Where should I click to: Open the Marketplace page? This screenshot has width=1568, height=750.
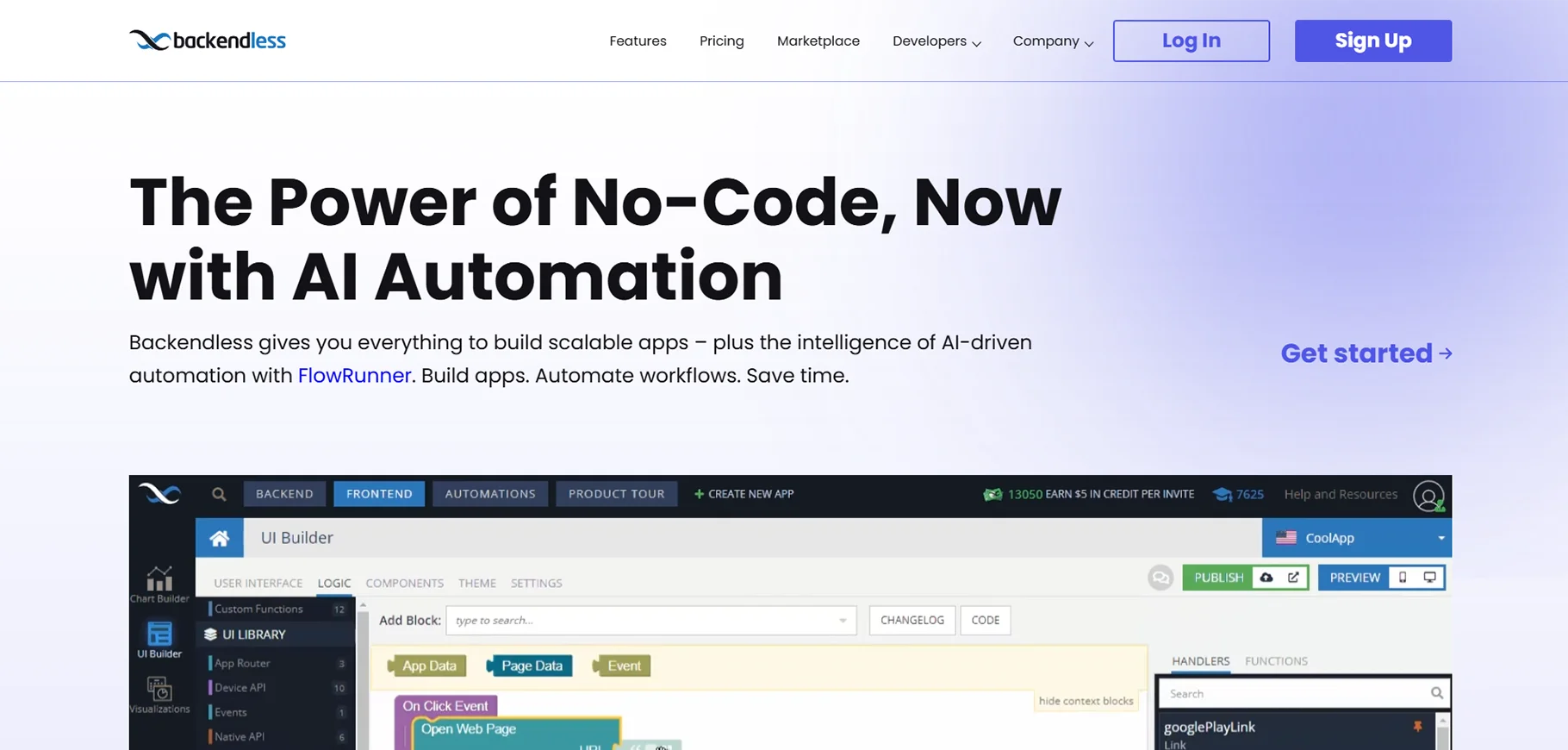(x=818, y=41)
